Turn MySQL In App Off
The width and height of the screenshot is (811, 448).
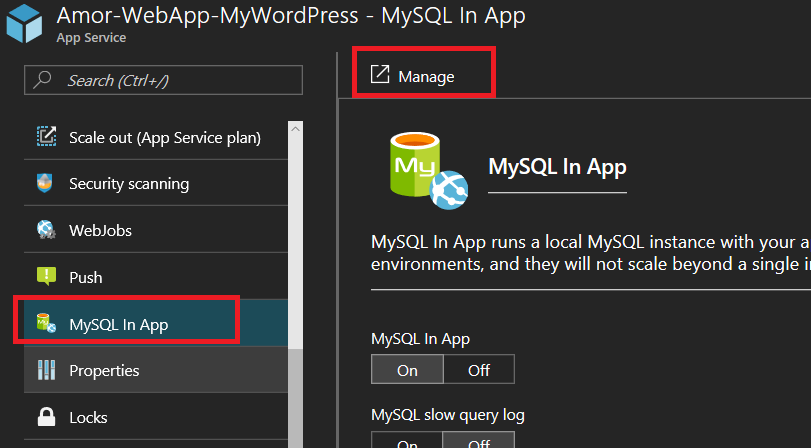(x=479, y=369)
